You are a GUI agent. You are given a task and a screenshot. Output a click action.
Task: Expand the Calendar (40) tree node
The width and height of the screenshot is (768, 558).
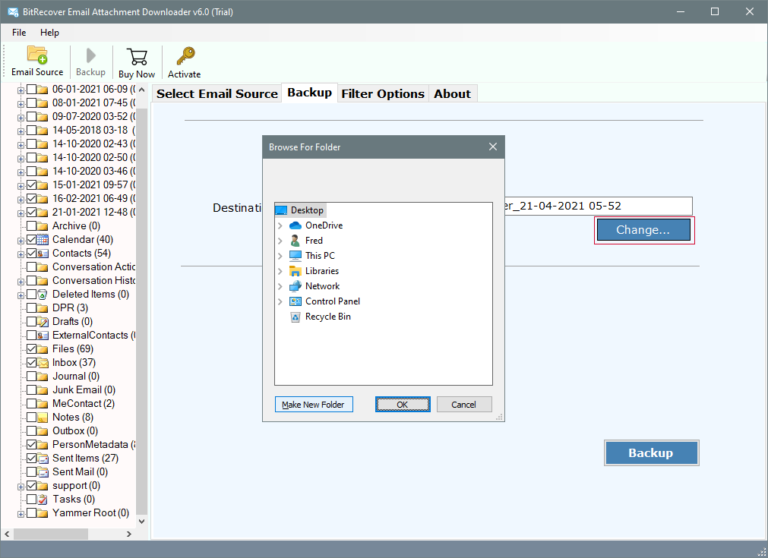[21, 241]
